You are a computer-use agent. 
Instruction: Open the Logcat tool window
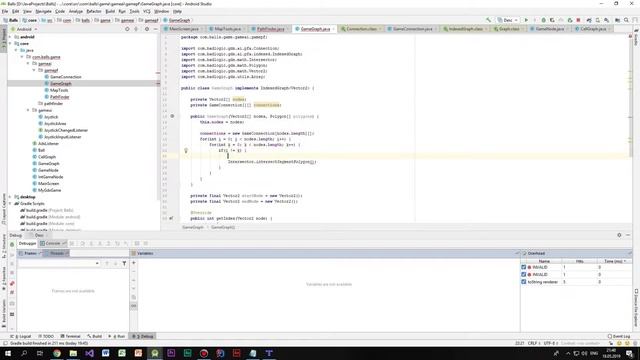pos(21,336)
